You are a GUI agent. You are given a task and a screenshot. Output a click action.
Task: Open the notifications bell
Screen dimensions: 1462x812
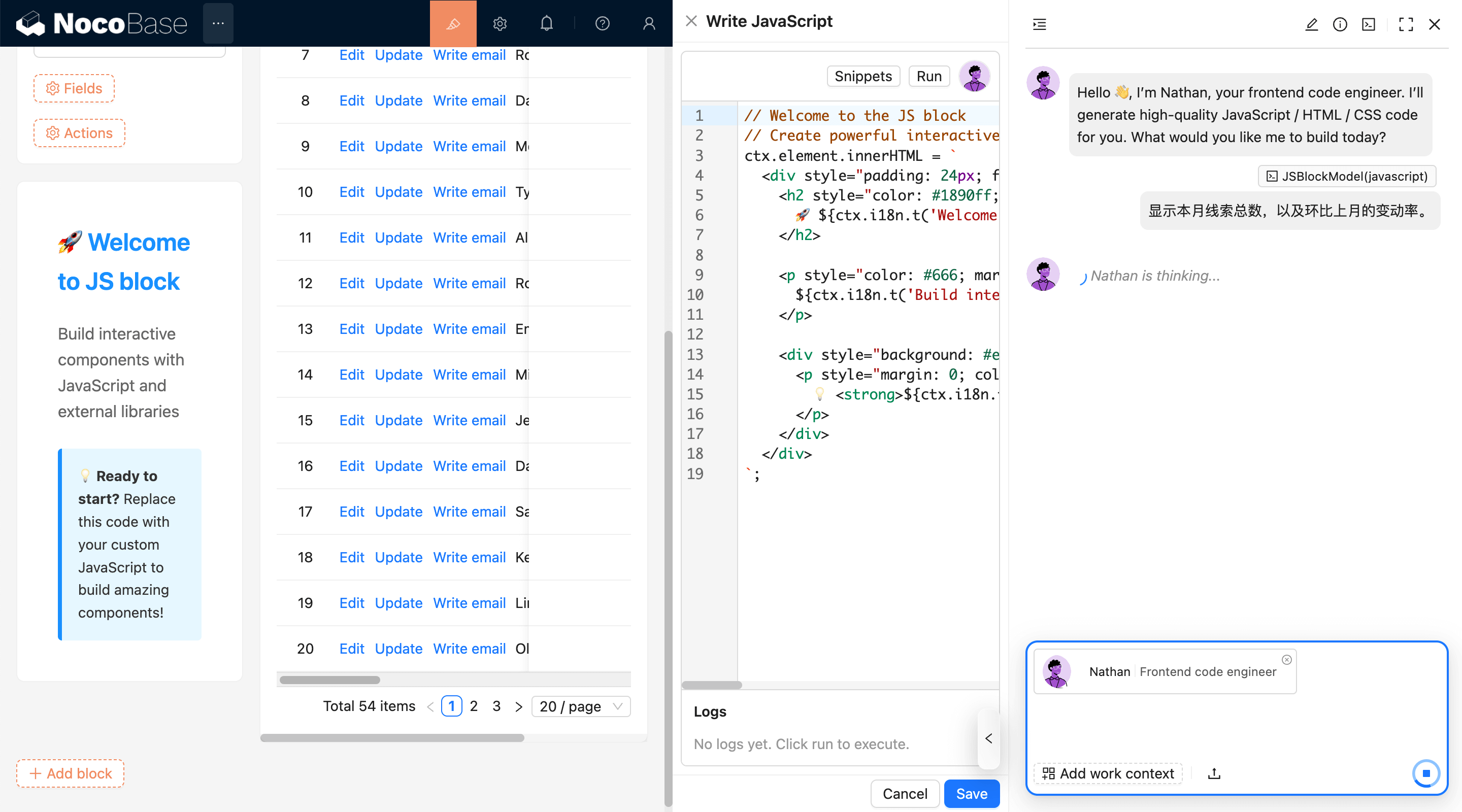(546, 23)
